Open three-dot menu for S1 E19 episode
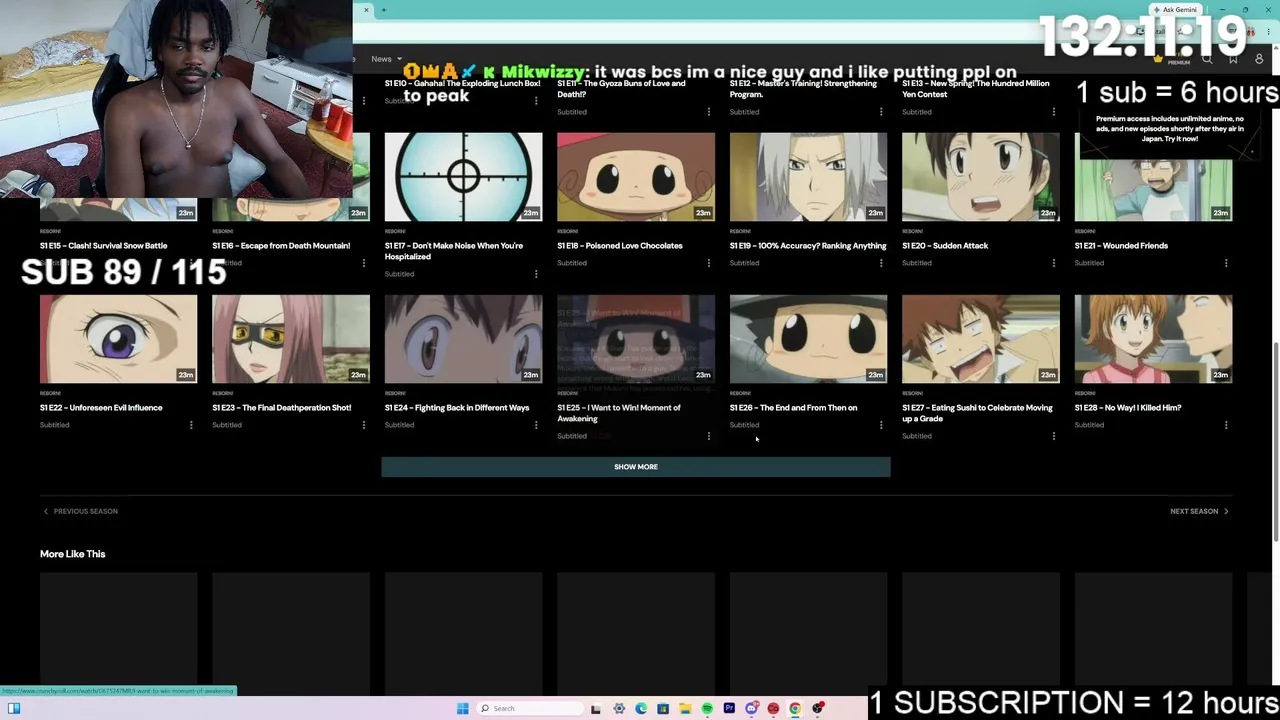The width and height of the screenshot is (1280, 720). point(881,263)
